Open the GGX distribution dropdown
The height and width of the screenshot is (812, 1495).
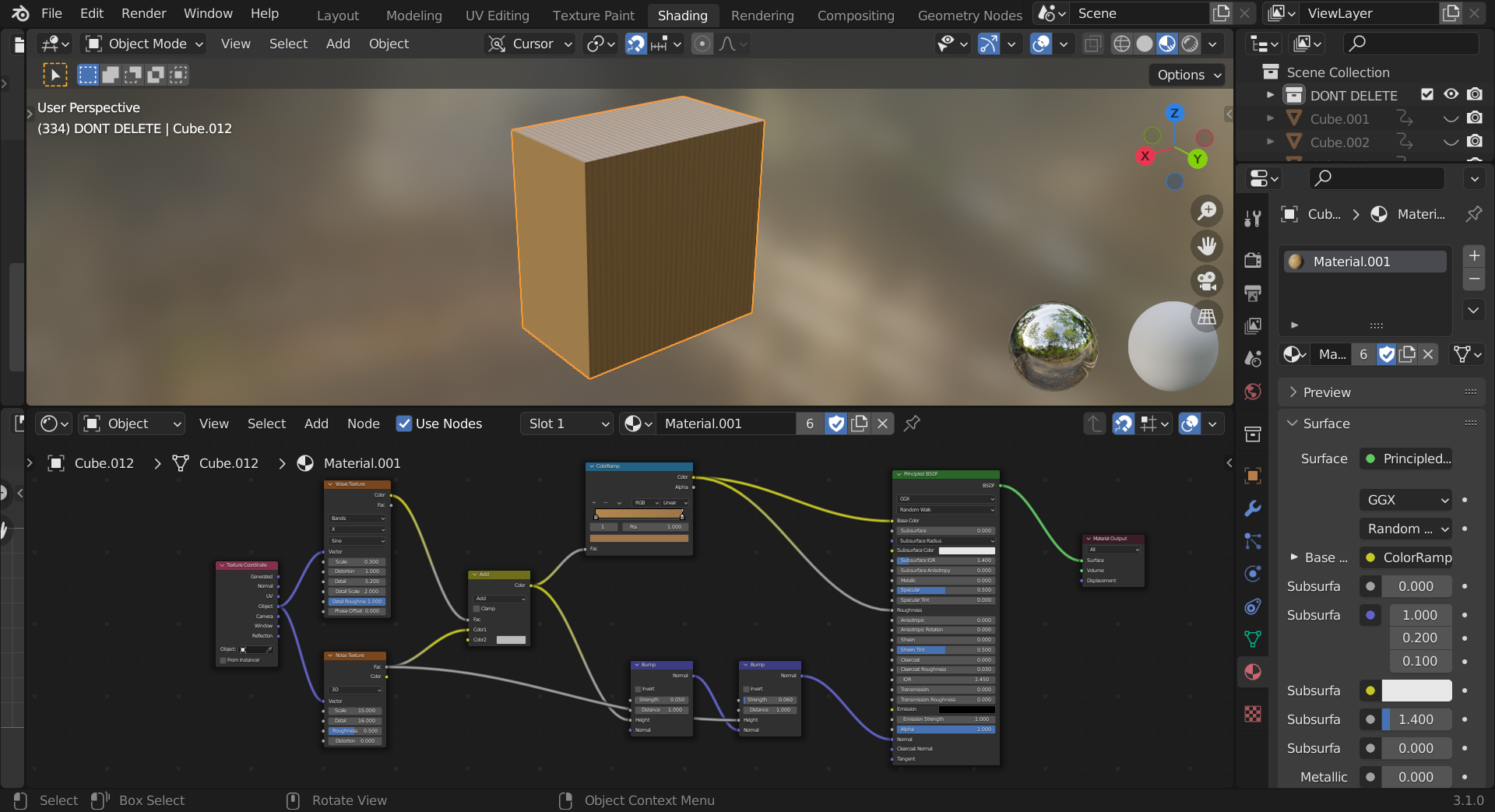coord(1406,500)
